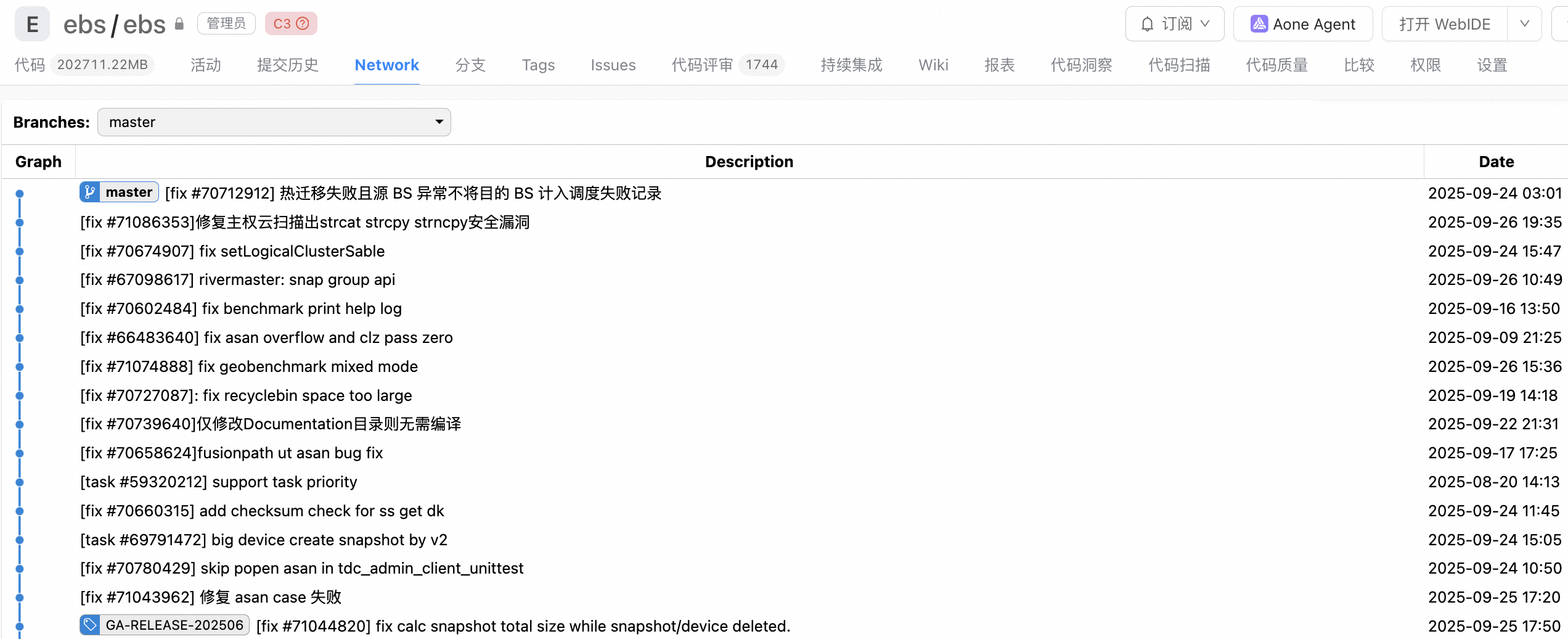Open the Issues tab
Viewport: 1568px width, 639px height.
tap(613, 65)
